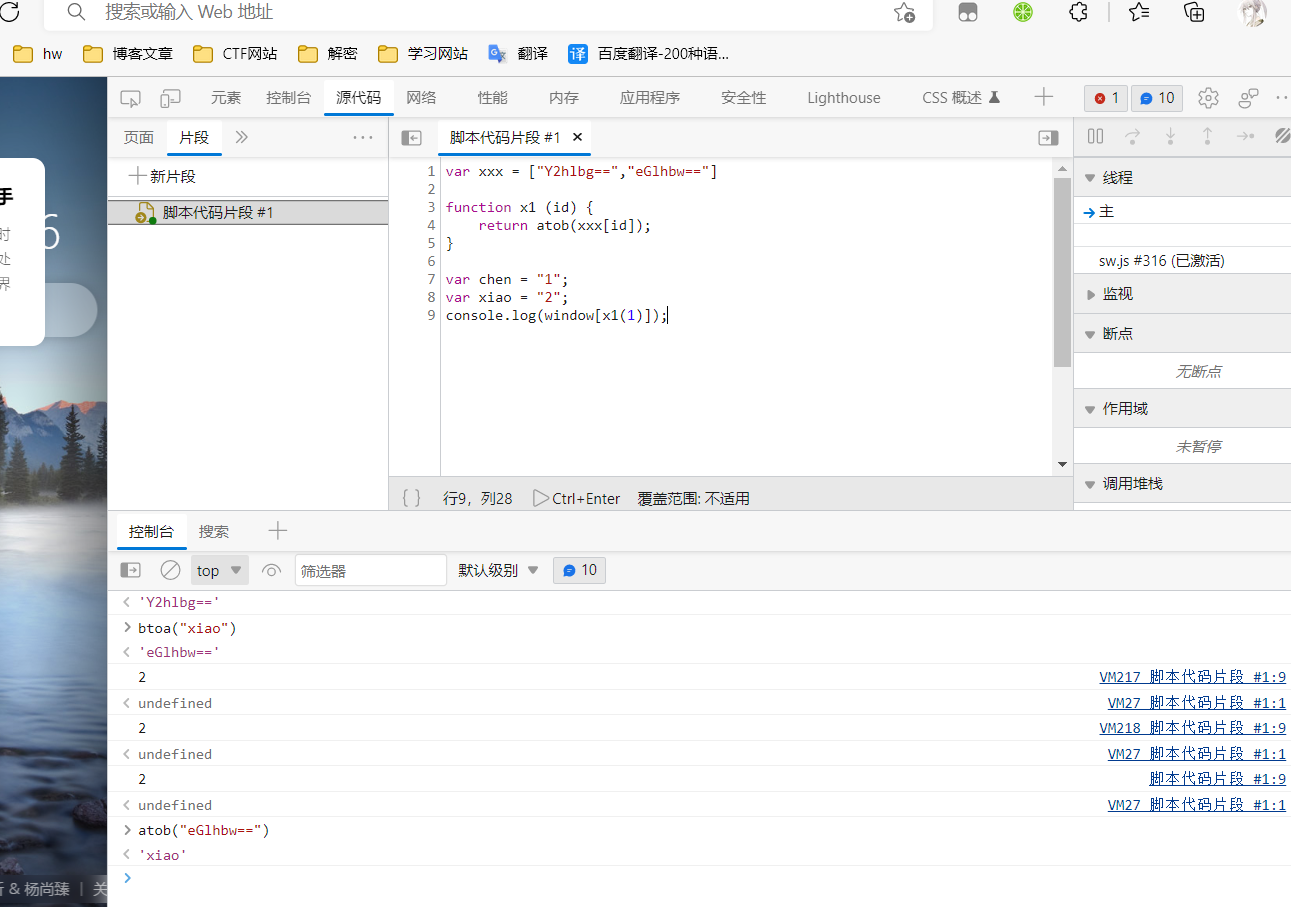Open navigator more options ellipsis
The image size is (1291, 907).
pyautogui.click(x=363, y=137)
